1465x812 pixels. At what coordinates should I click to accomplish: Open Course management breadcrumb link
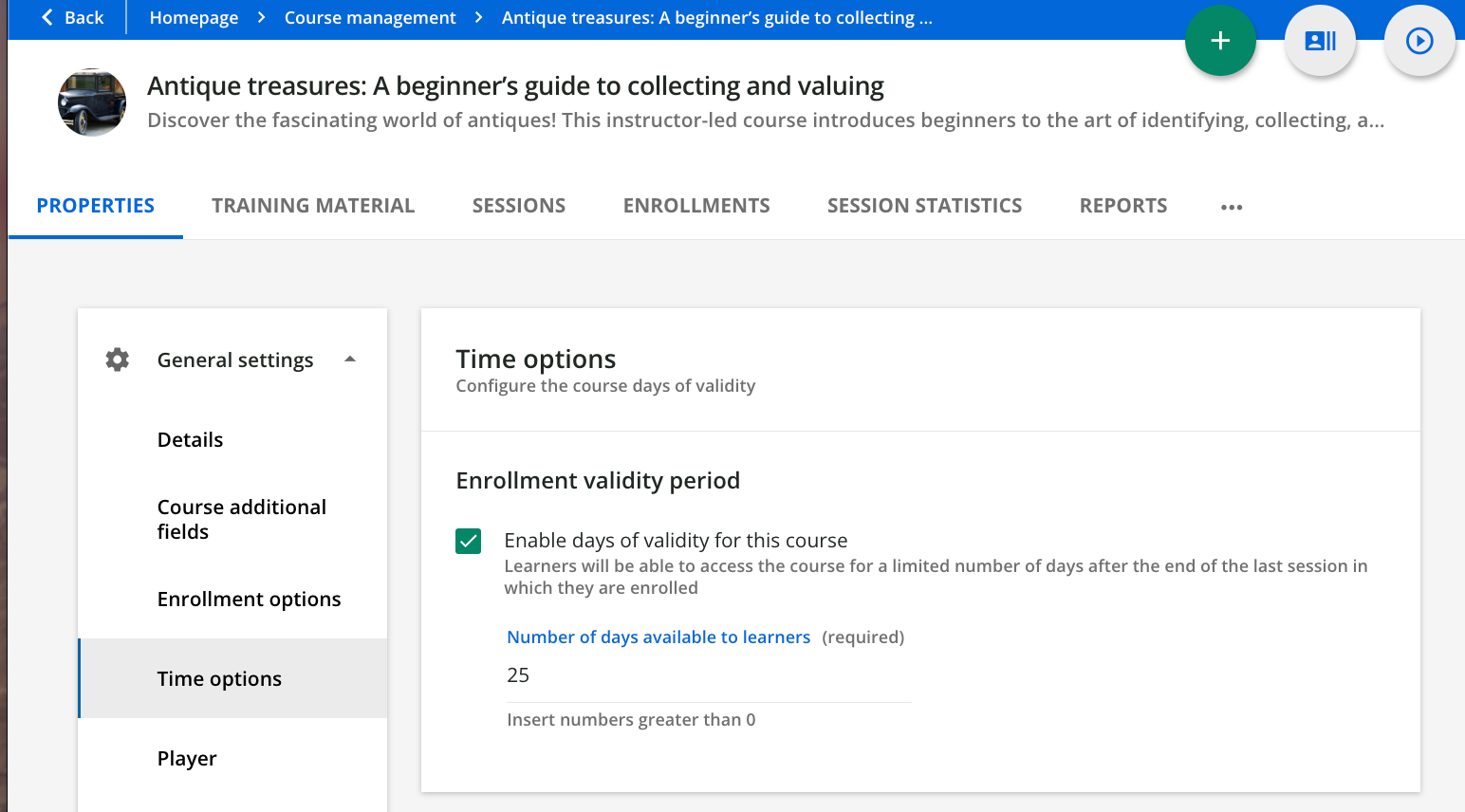(370, 18)
